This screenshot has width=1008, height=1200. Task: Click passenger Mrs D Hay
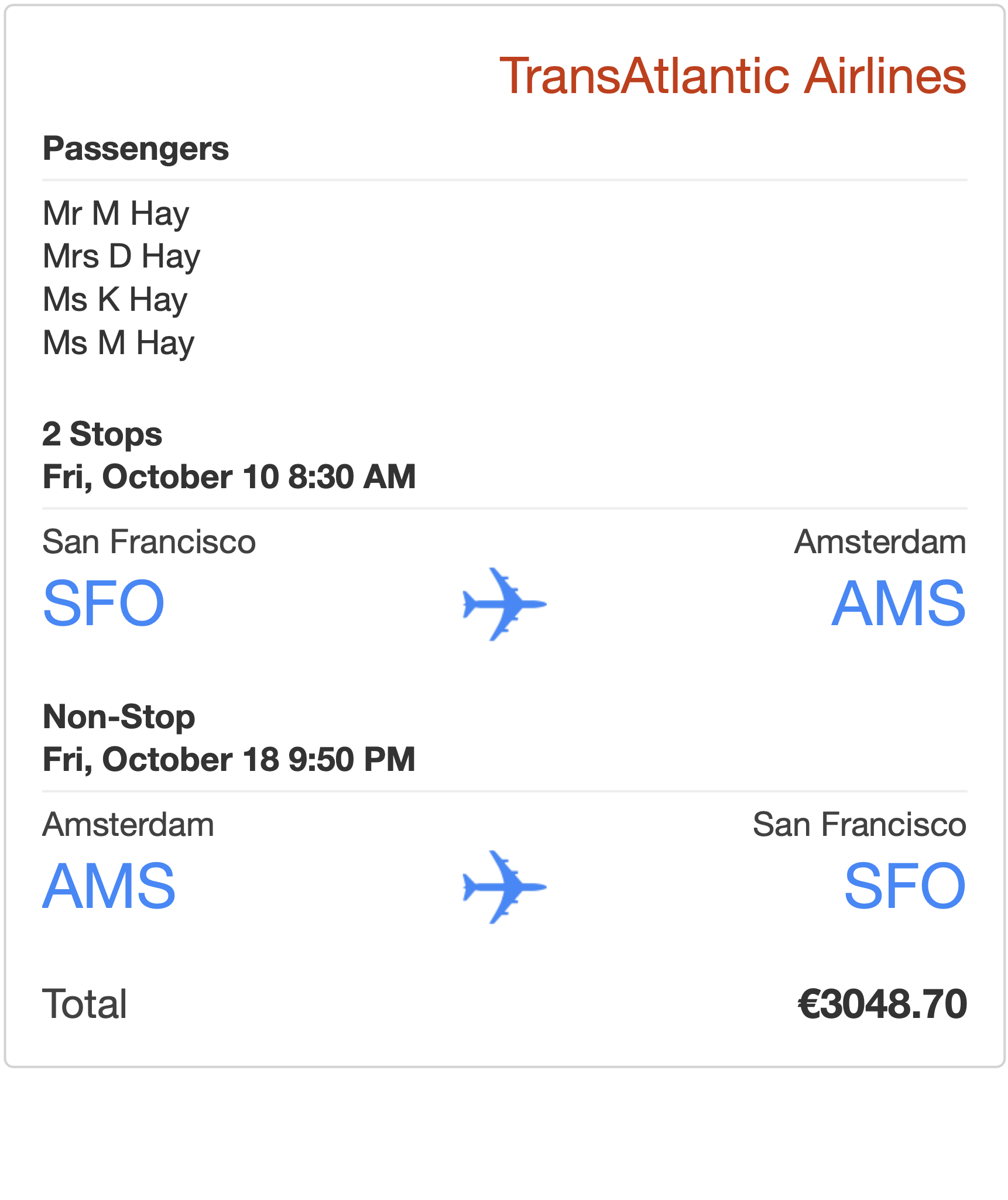click(x=122, y=256)
